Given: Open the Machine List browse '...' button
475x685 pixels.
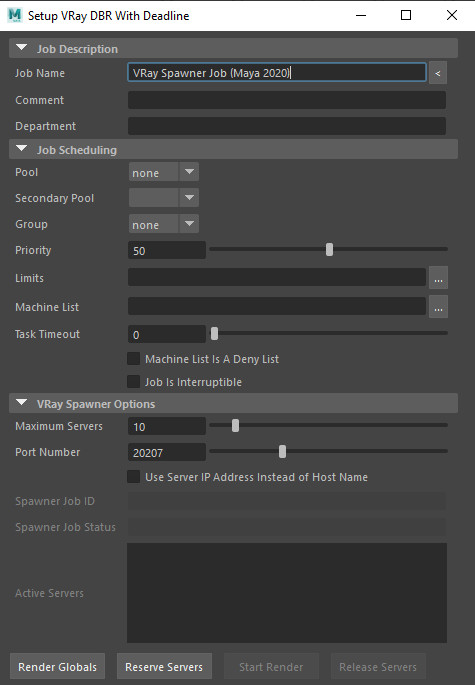Looking at the screenshot, I should tap(438, 307).
